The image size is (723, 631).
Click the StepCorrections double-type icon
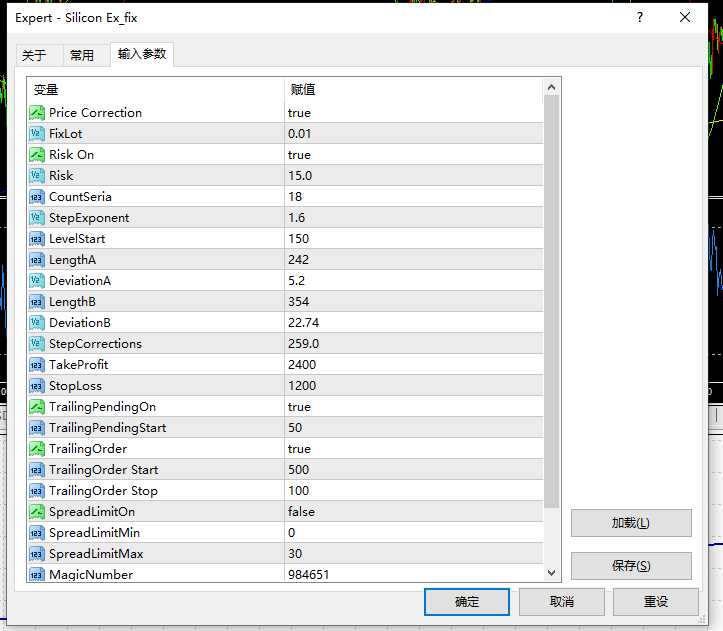click(x=37, y=344)
